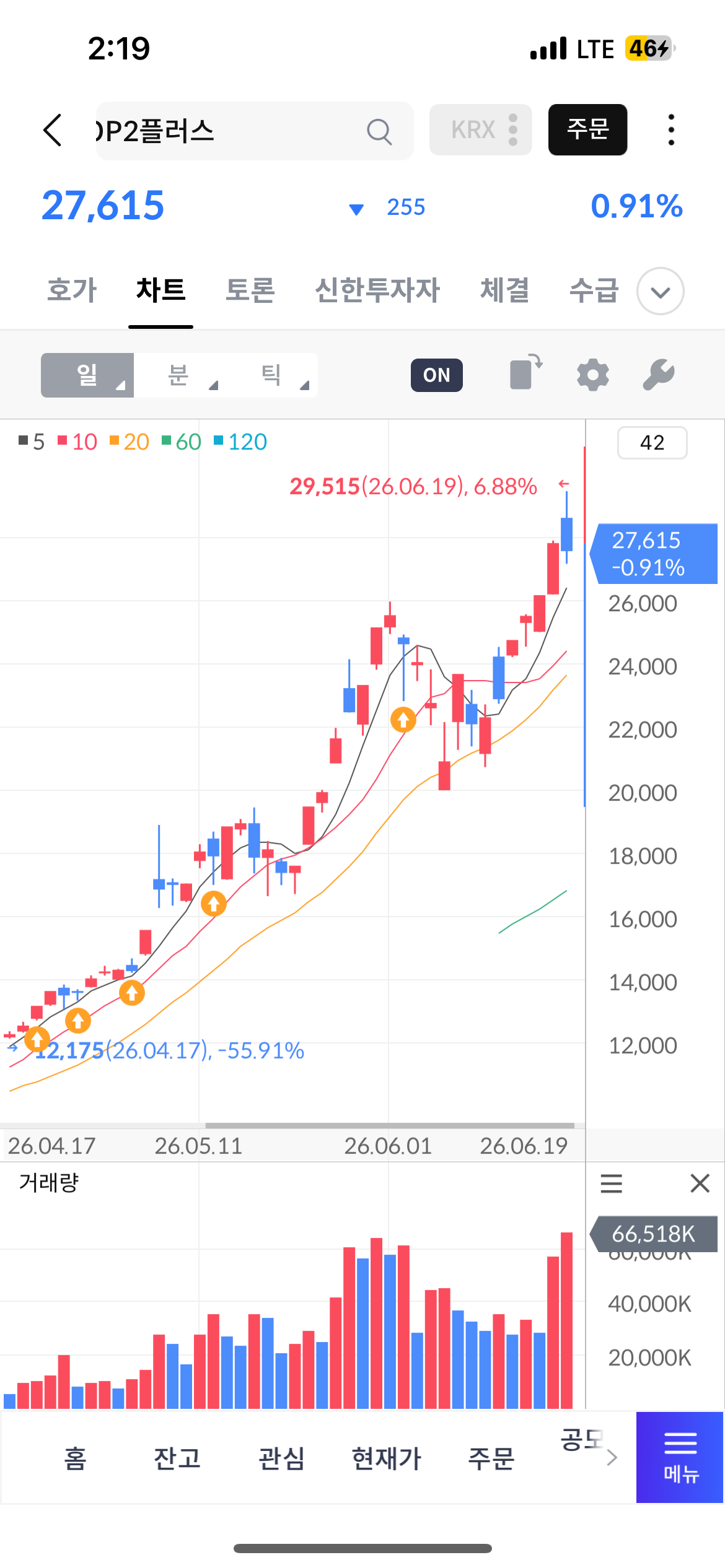Toggle the 10-day moving average legend
Viewport: 725px width, 1568px height.
point(77,442)
